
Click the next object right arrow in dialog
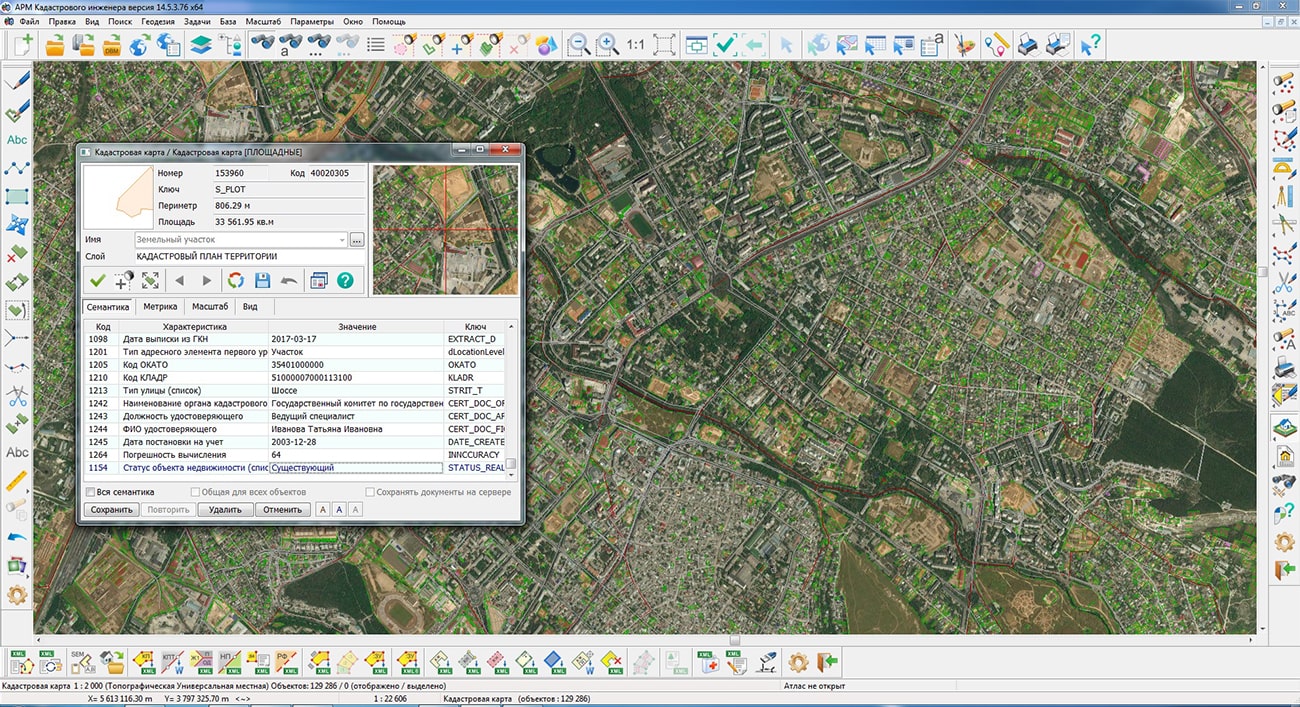click(207, 281)
